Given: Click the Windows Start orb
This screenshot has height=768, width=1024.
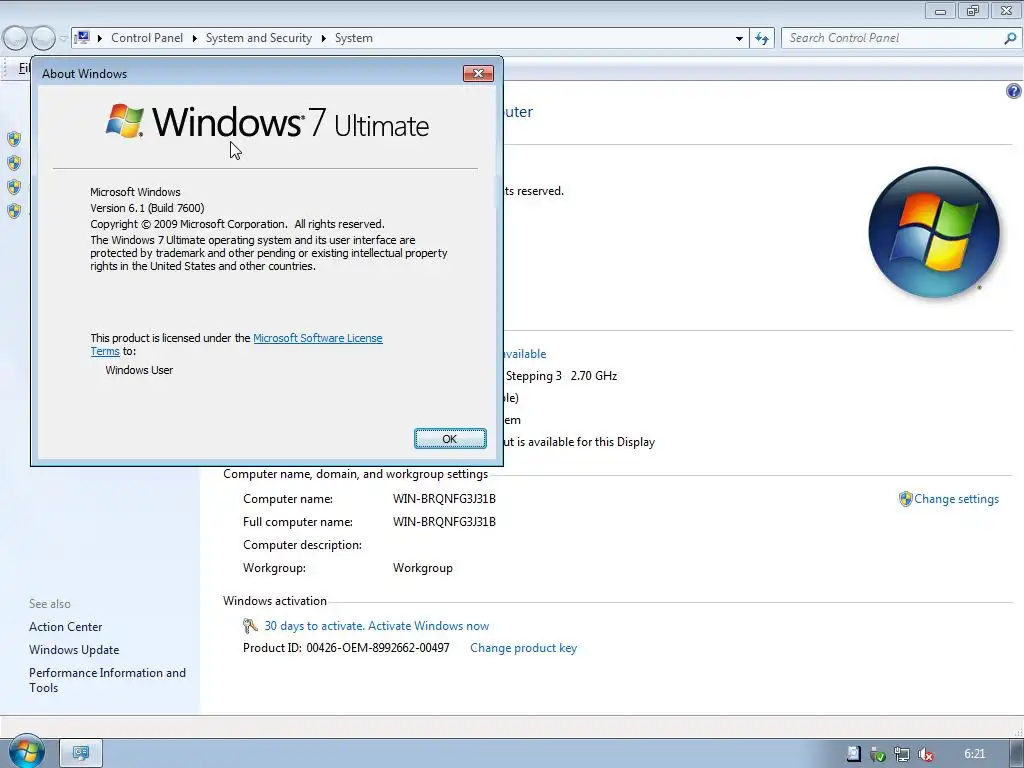Looking at the screenshot, I should pos(27,752).
